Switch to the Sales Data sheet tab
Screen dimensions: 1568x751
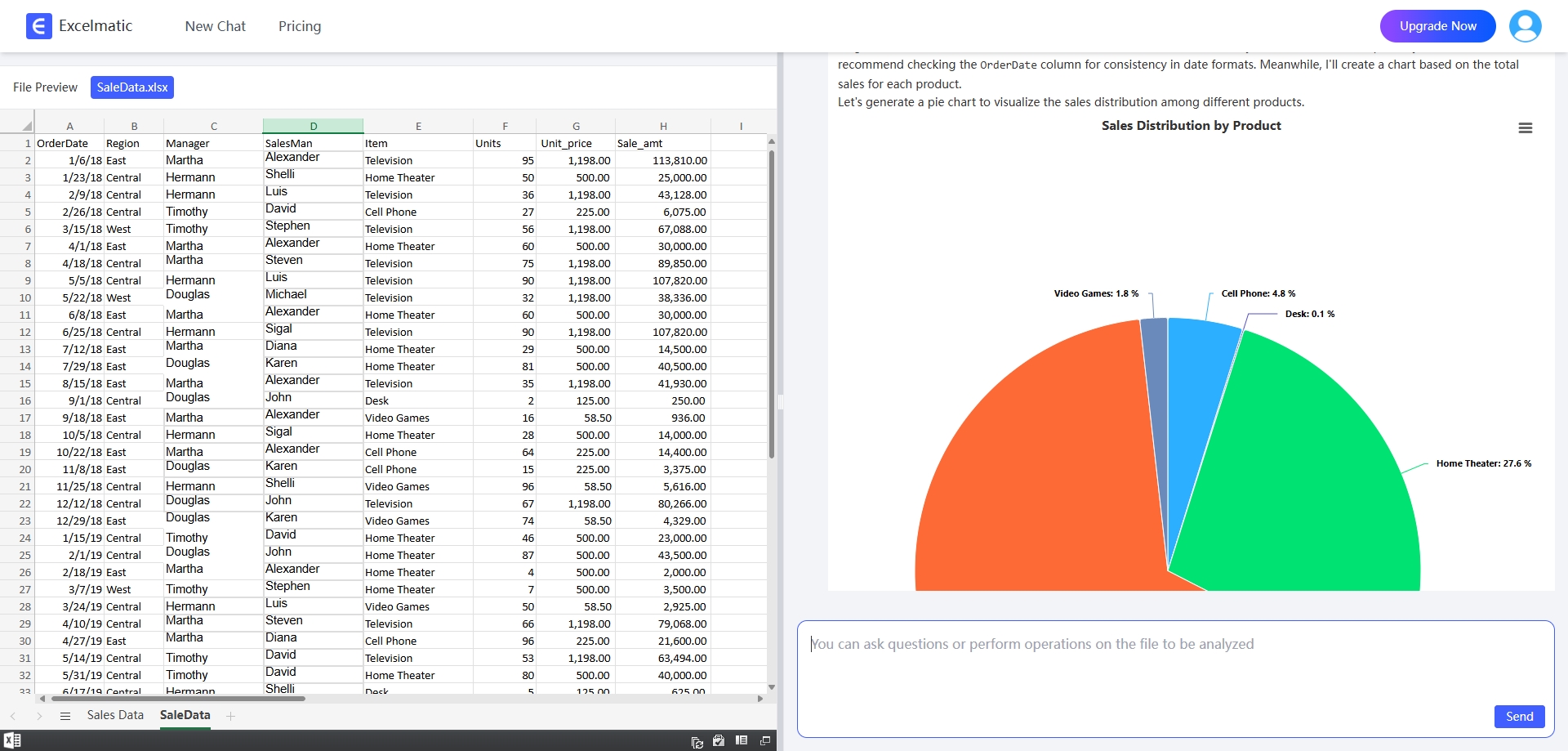click(x=115, y=715)
